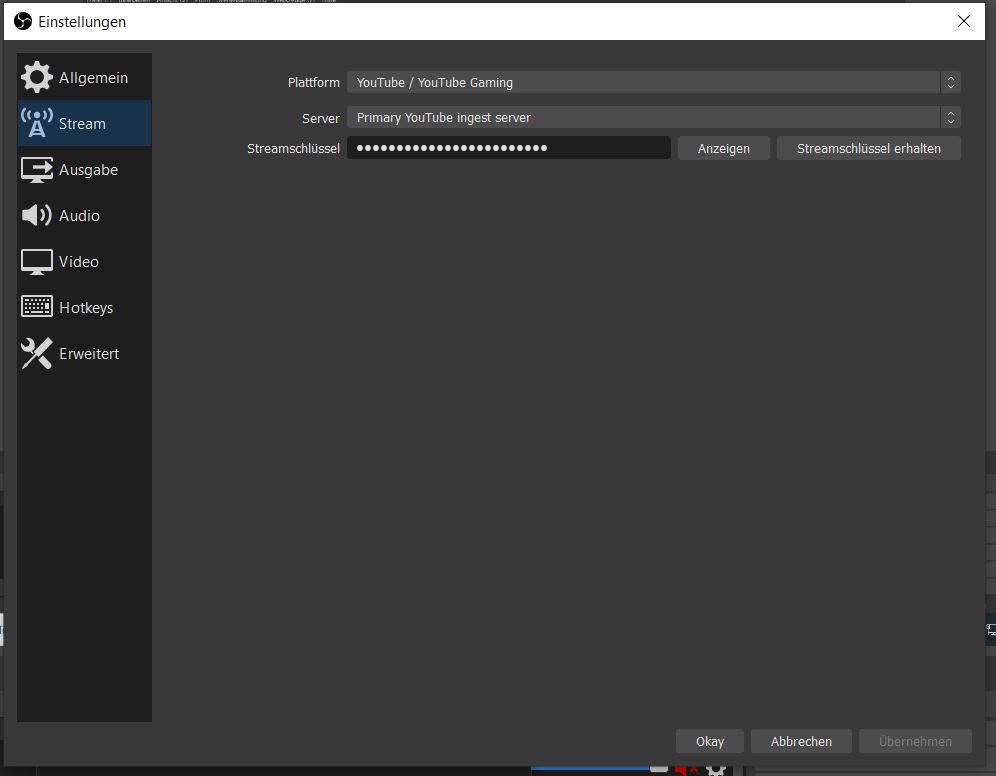This screenshot has height=776, width=996.
Task: Click the Audio speaker icon
Action: click(37, 216)
